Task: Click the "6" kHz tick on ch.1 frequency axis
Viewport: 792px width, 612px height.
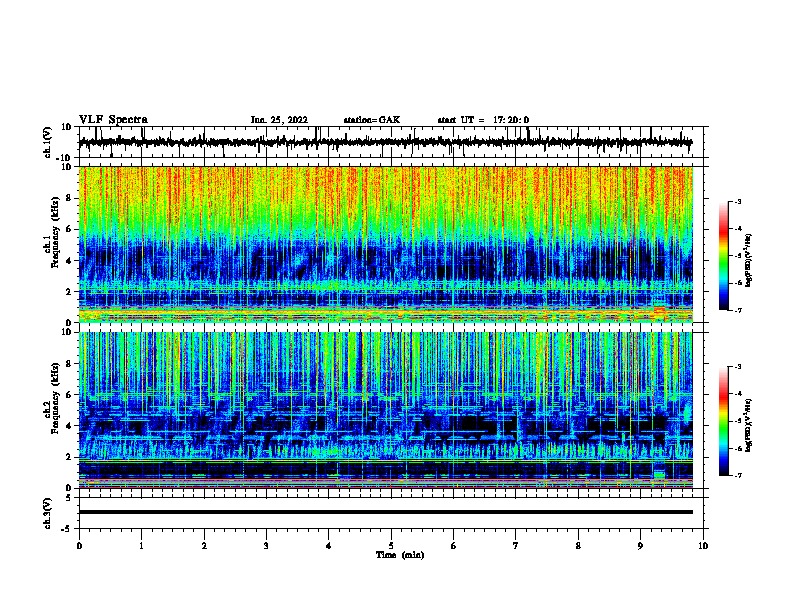Action: [x=69, y=229]
